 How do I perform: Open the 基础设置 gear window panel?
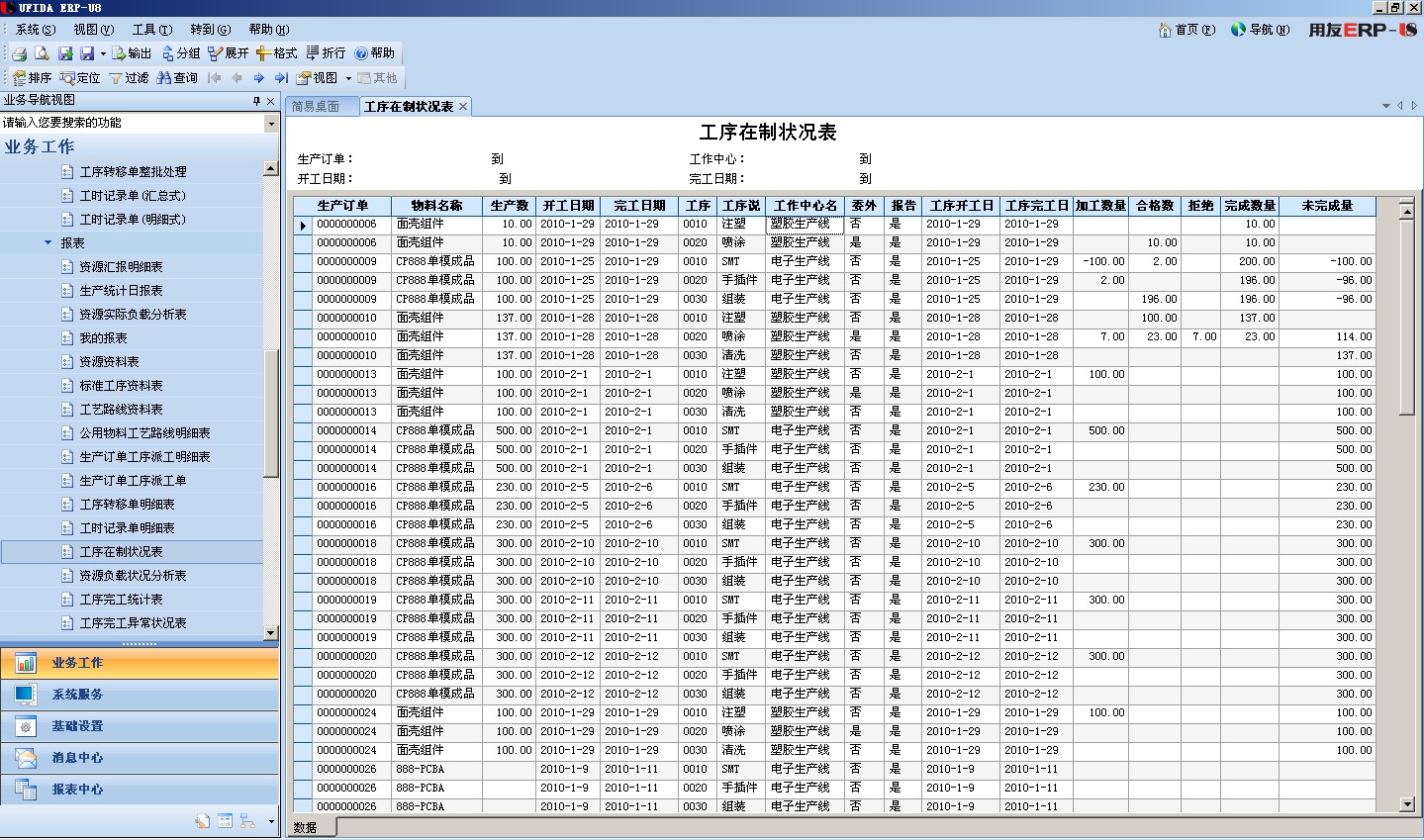tap(140, 726)
